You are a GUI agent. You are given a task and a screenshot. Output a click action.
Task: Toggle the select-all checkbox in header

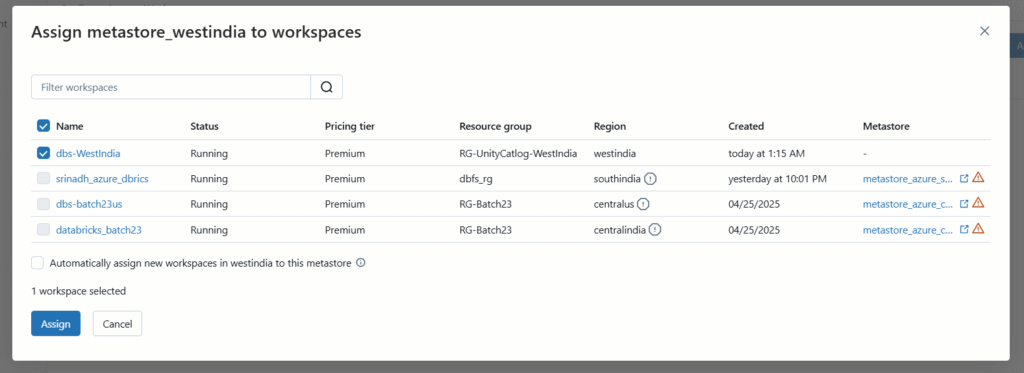[x=43, y=126]
